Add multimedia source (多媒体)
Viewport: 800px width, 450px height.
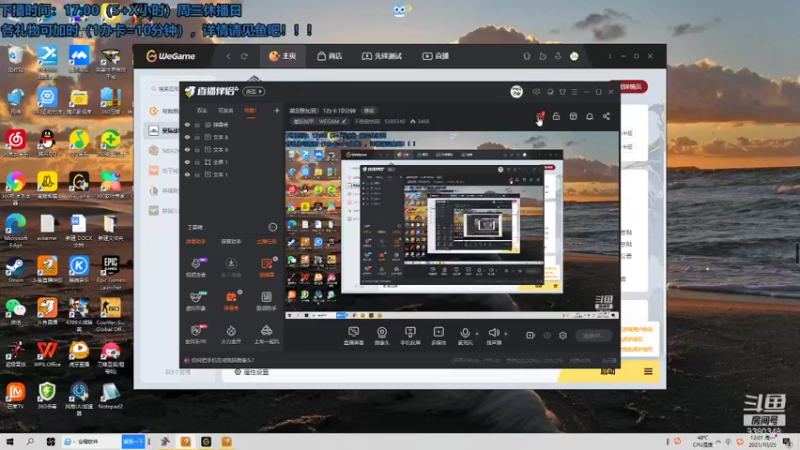point(438,336)
